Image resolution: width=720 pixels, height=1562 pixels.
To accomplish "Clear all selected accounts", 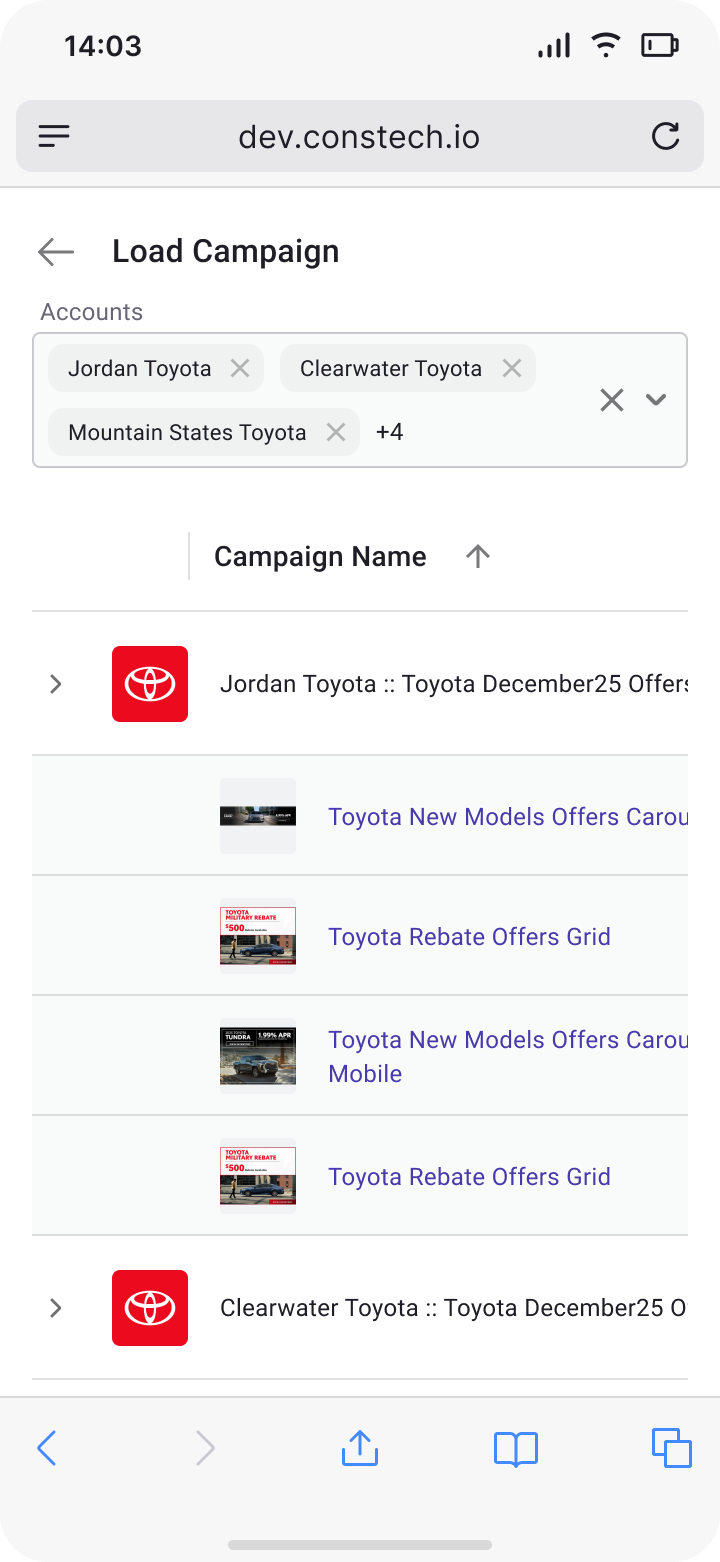I will 612,400.
